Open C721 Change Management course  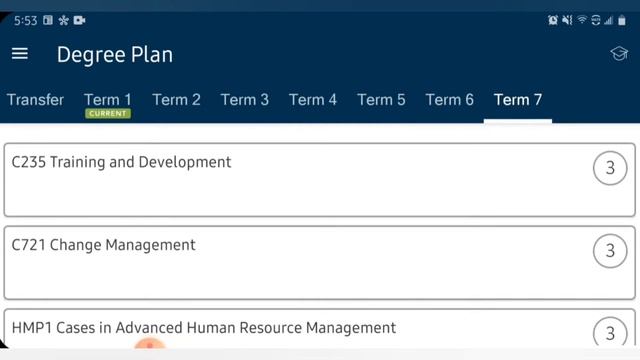[x=320, y=262]
